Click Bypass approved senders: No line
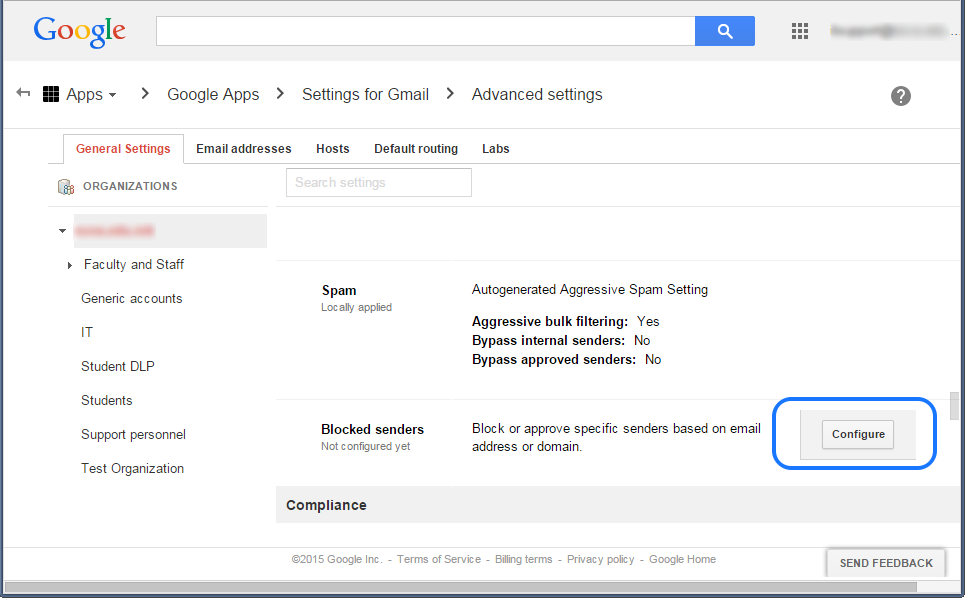 point(566,360)
